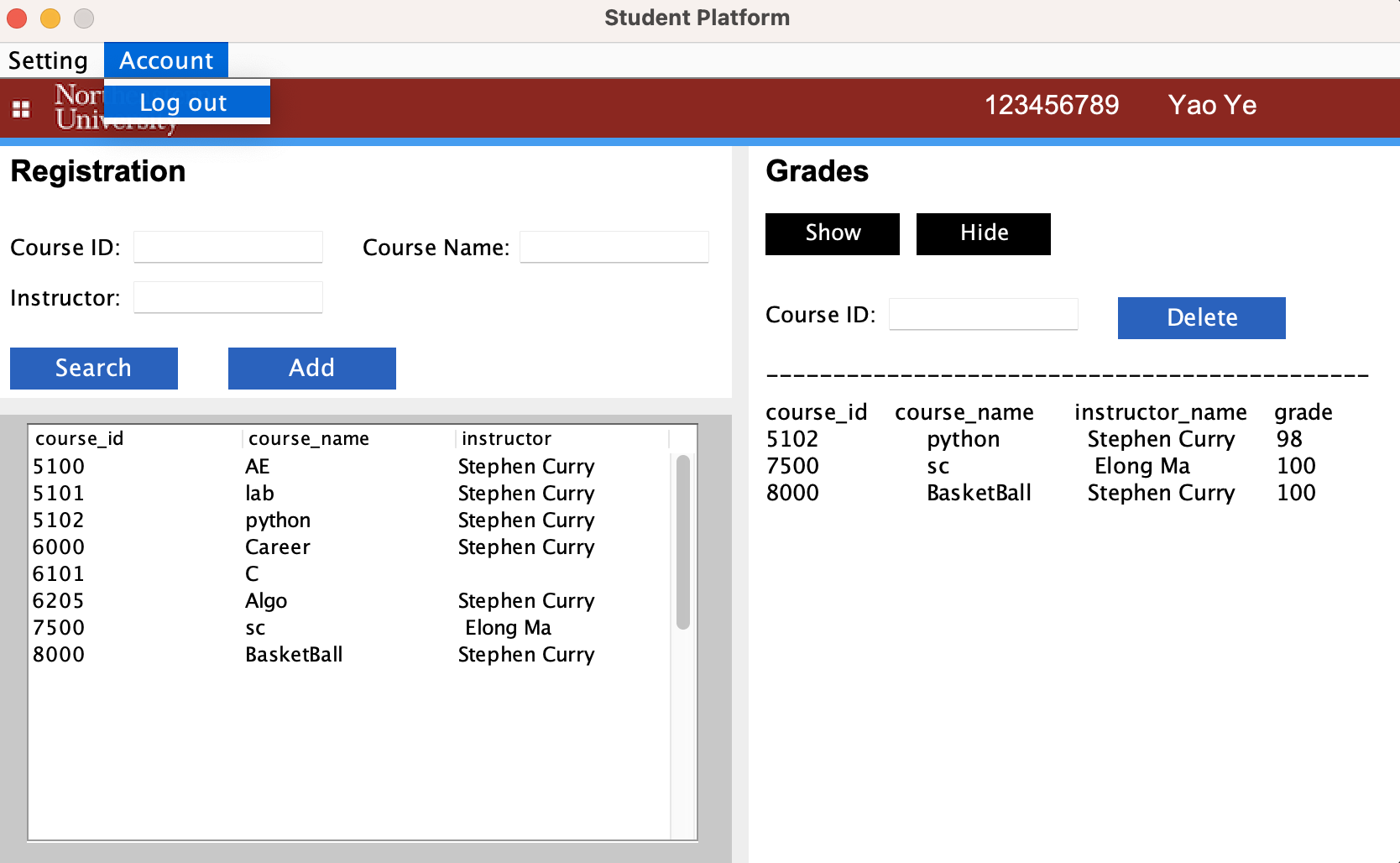The image size is (1400, 863).
Task: Click Elong Ma in the course table
Action: 509,628
